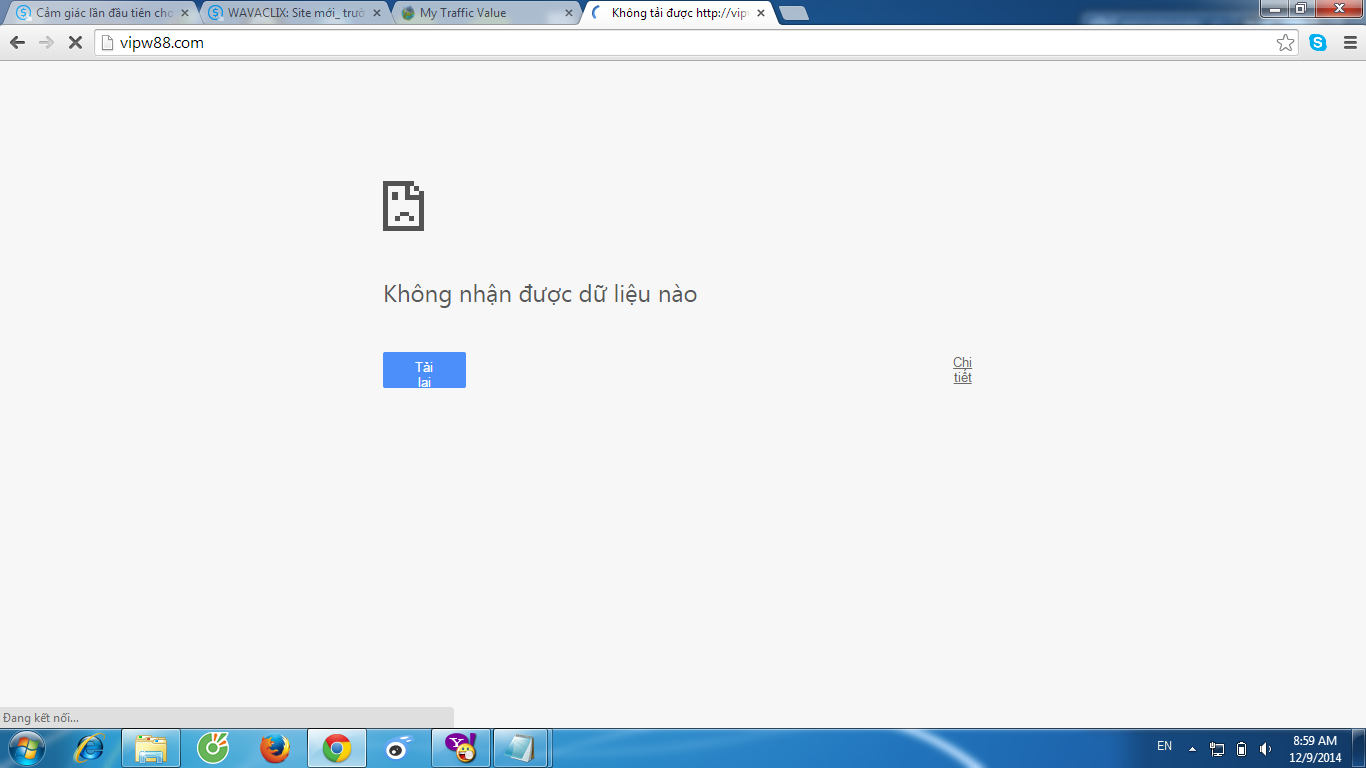Image resolution: width=1366 pixels, height=768 pixels.
Task: Launch Internet Explorer from the taskbar
Action: click(91, 748)
